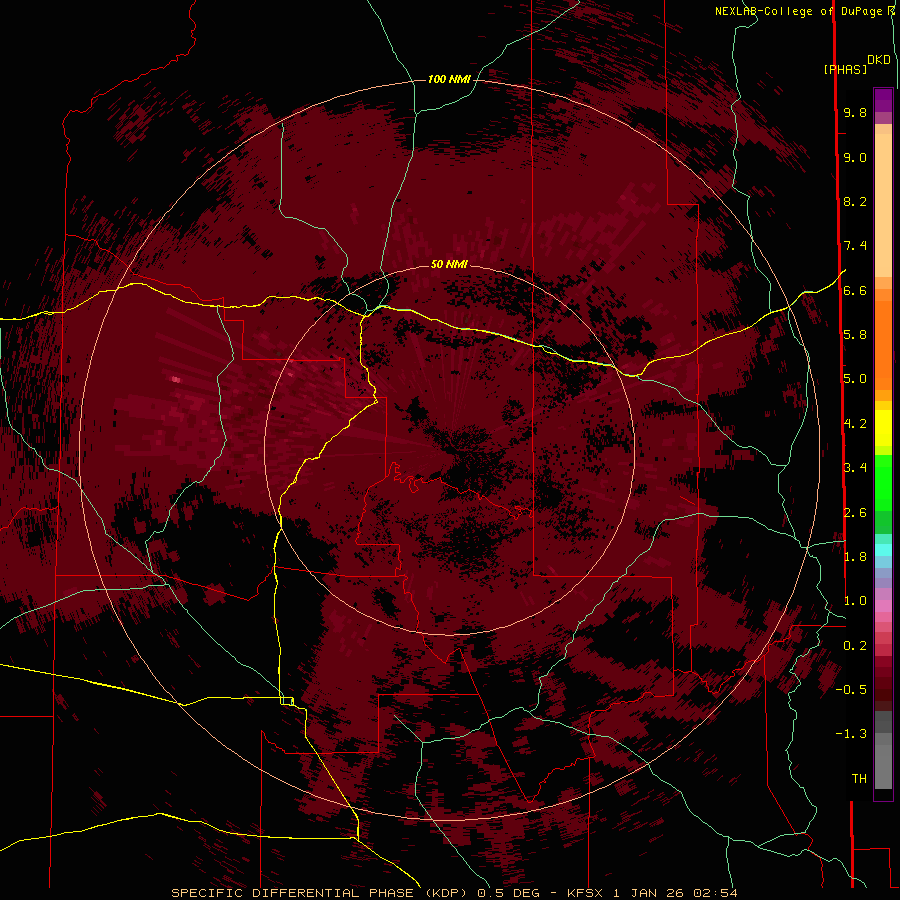Click the pink segment of the color scale
Screen dimensions: 900x900
click(x=883, y=606)
